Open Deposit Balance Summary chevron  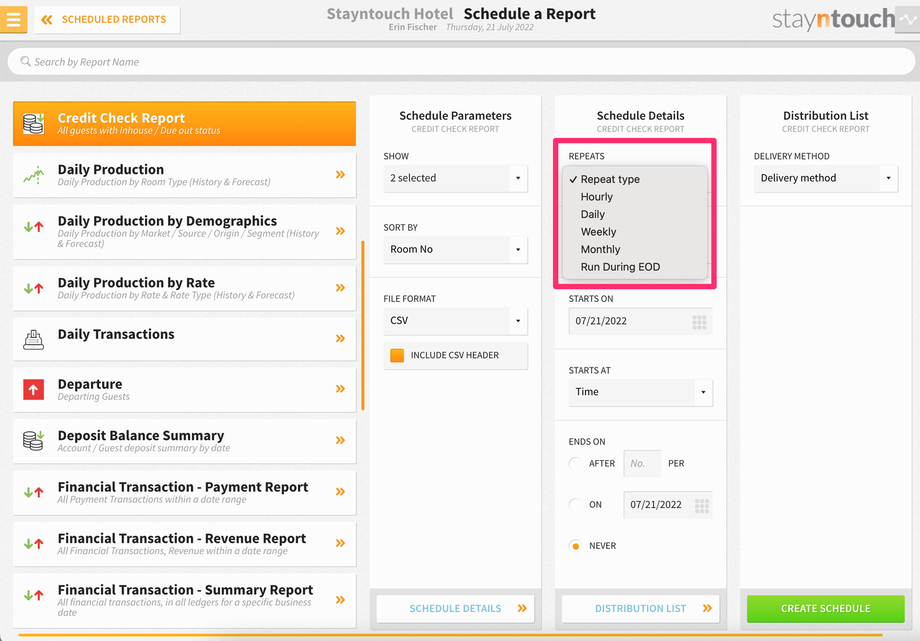pos(340,440)
